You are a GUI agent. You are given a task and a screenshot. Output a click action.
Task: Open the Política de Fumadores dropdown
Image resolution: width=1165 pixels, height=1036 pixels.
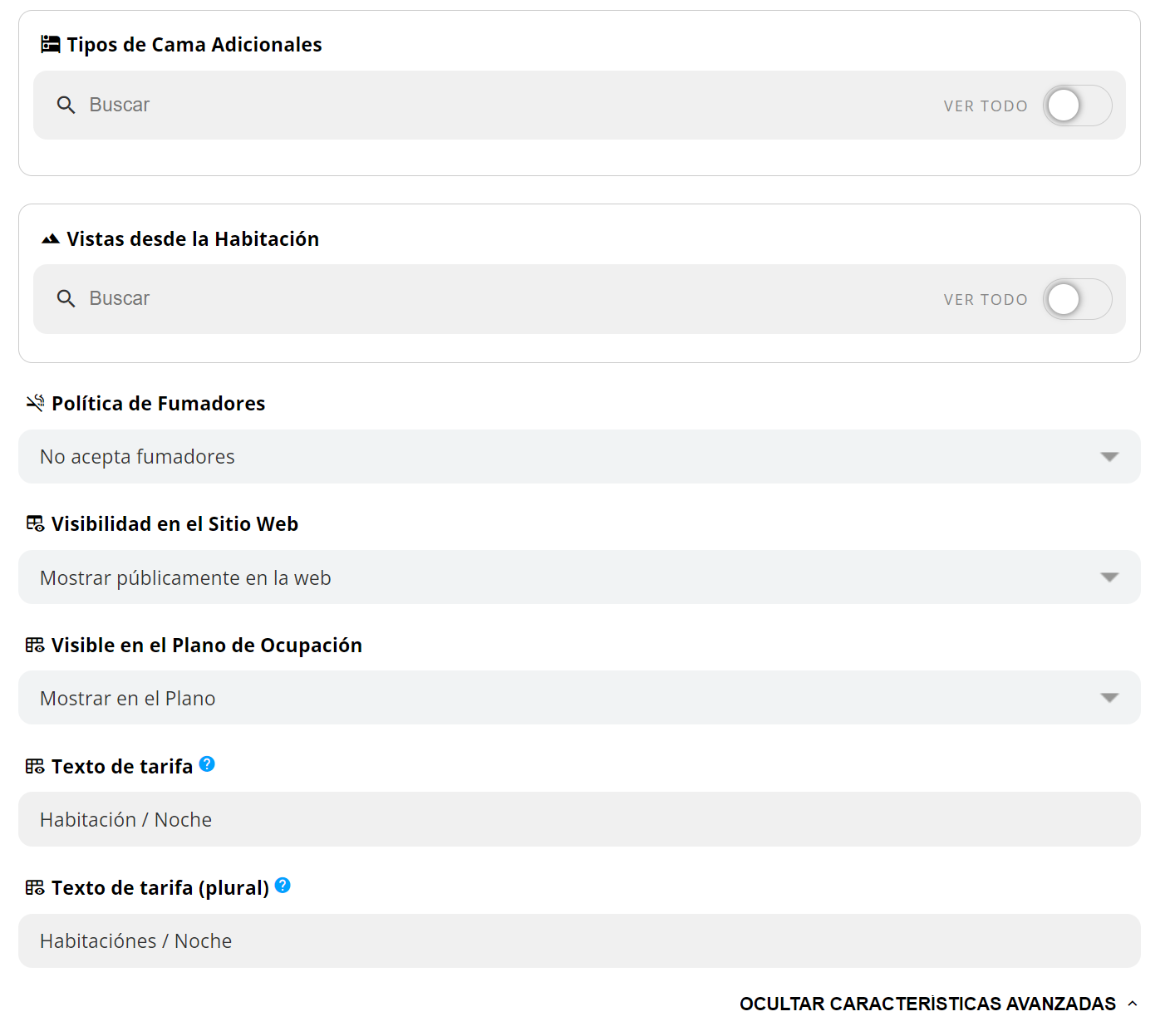[579, 457]
